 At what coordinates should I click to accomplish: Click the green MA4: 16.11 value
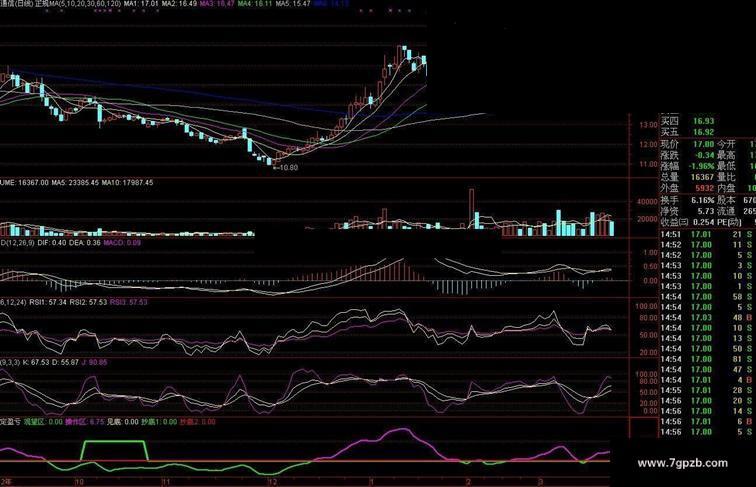(255, 3)
